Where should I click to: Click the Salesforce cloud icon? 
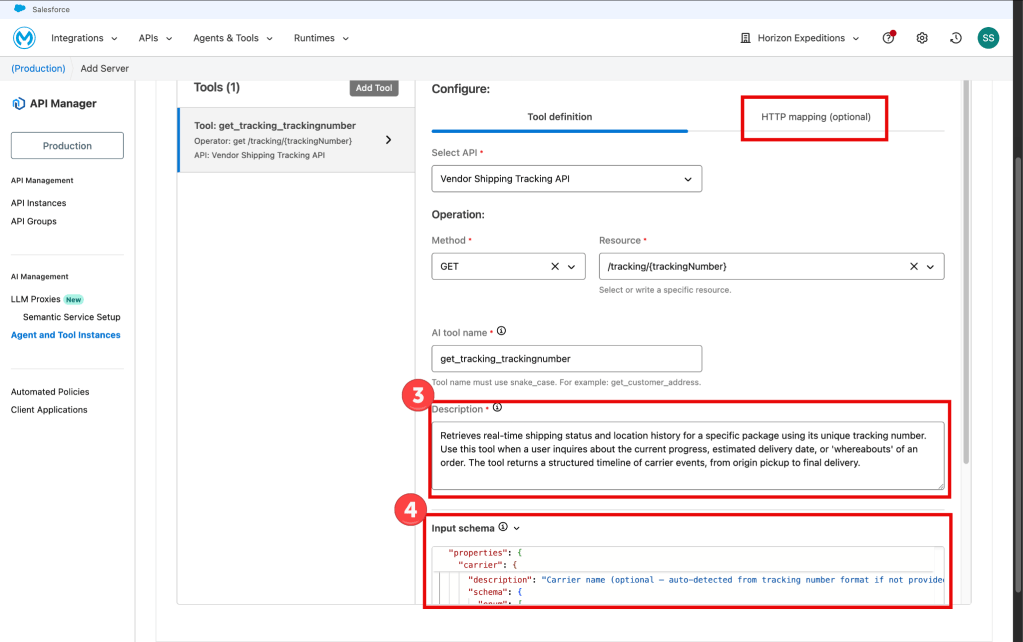(20, 9)
